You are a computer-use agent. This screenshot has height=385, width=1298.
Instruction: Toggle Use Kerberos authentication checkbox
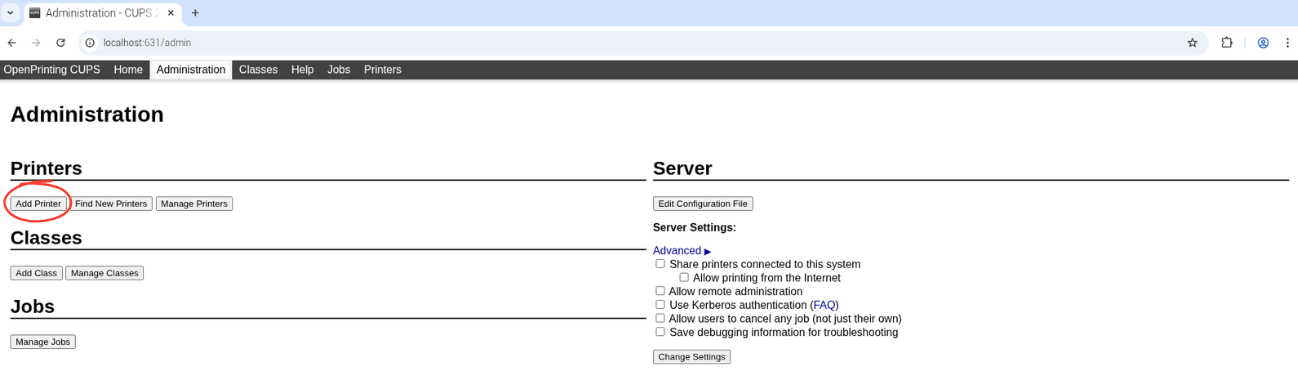point(660,305)
